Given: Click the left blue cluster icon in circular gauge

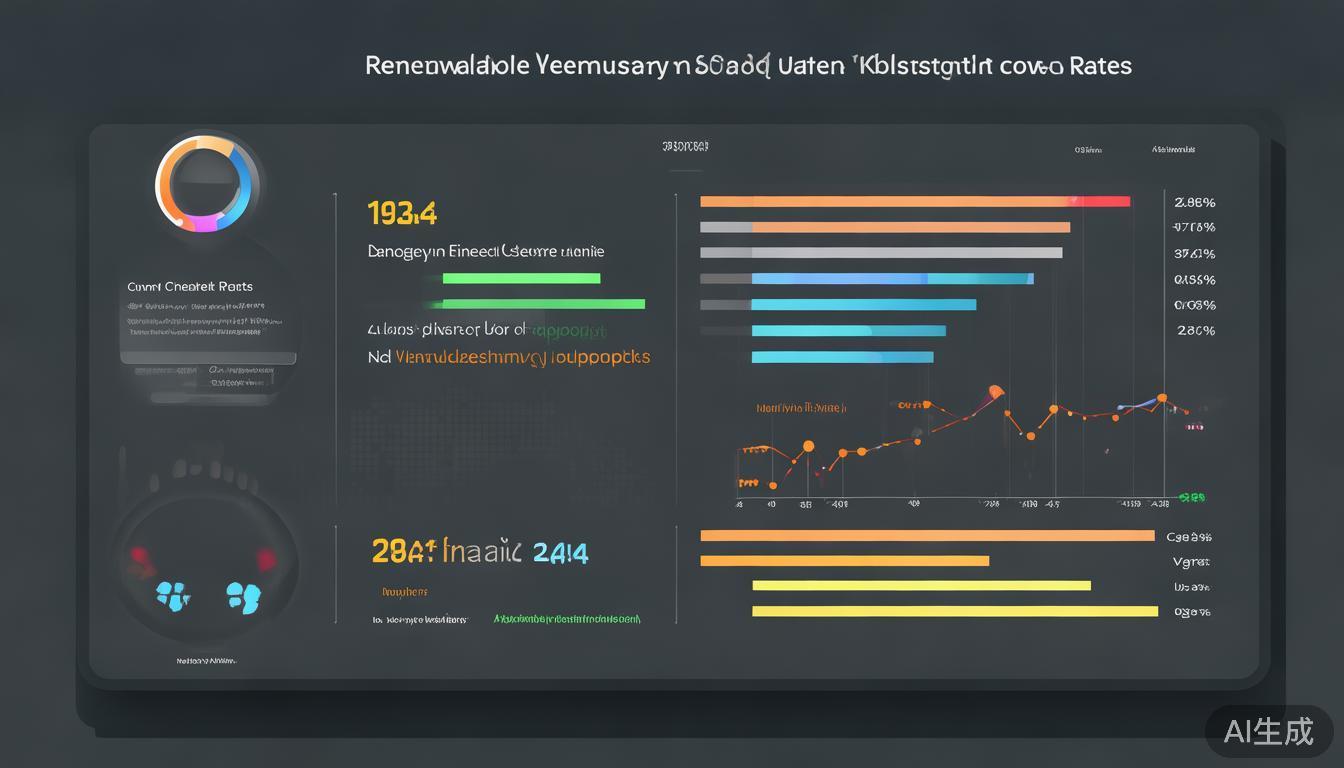Looking at the screenshot, I should [174, 597].
